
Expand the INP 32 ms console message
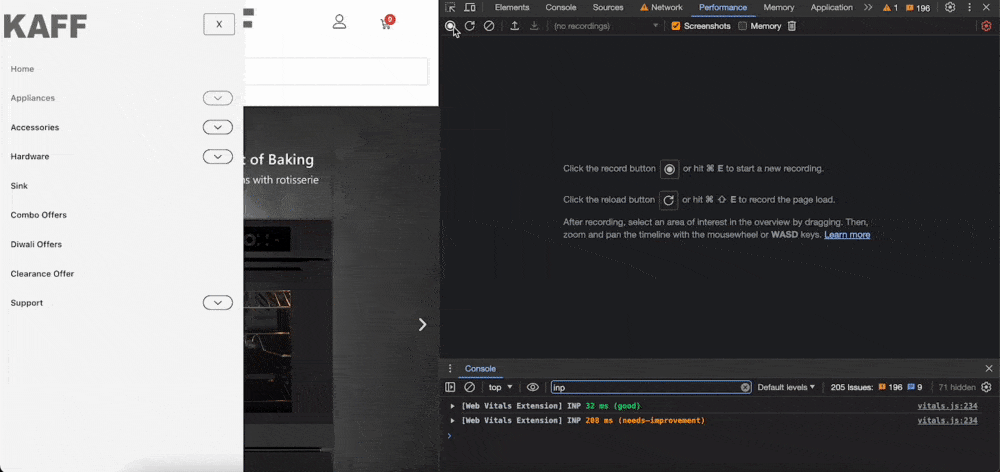(453, 406)
